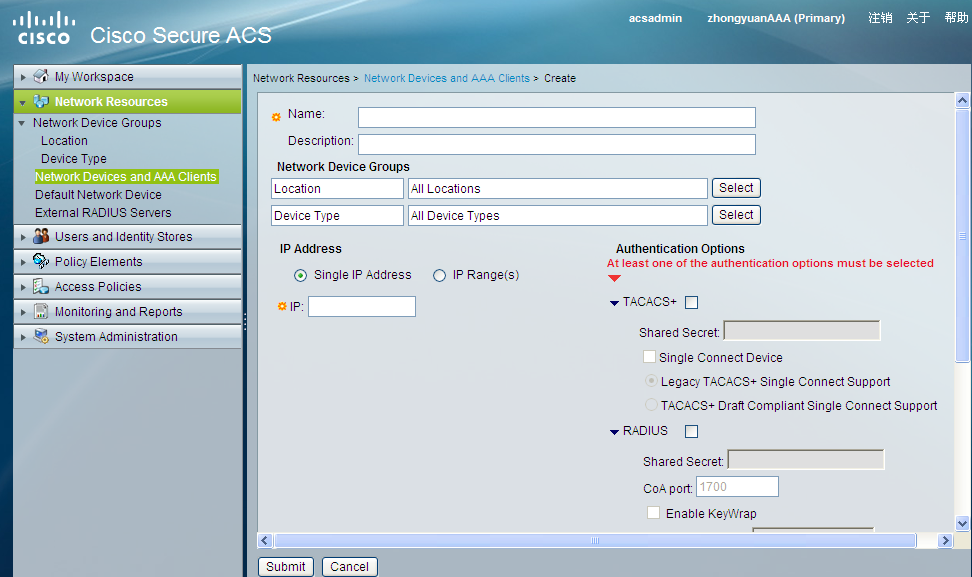The height and width of the screenshot is (577, 972).
Task: Select the Single IP Address radio button
Action: 300,275
